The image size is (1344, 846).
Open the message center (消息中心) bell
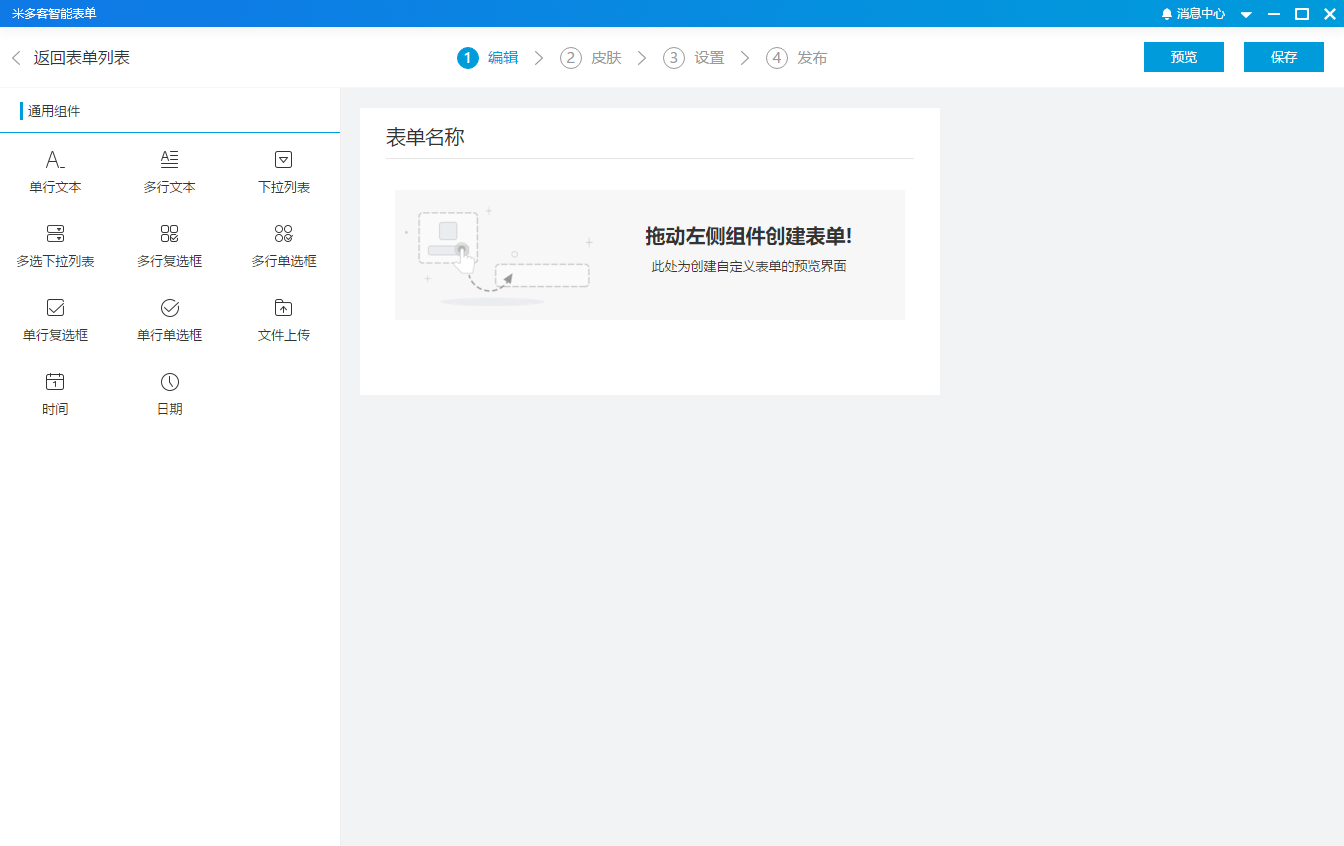point(1166,14)
